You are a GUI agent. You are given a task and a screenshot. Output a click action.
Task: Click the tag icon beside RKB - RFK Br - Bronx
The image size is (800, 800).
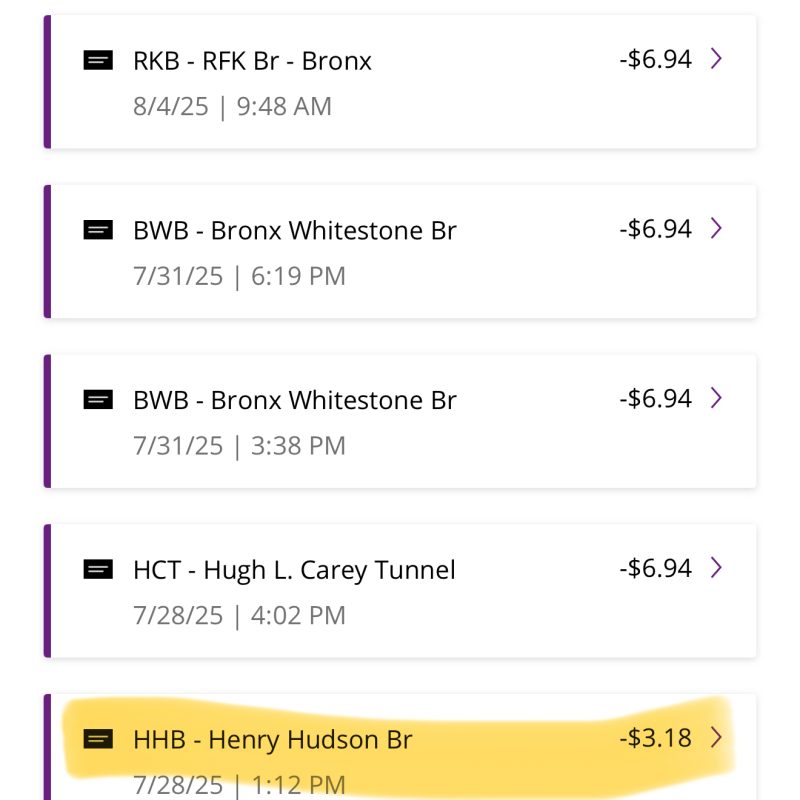97,60
